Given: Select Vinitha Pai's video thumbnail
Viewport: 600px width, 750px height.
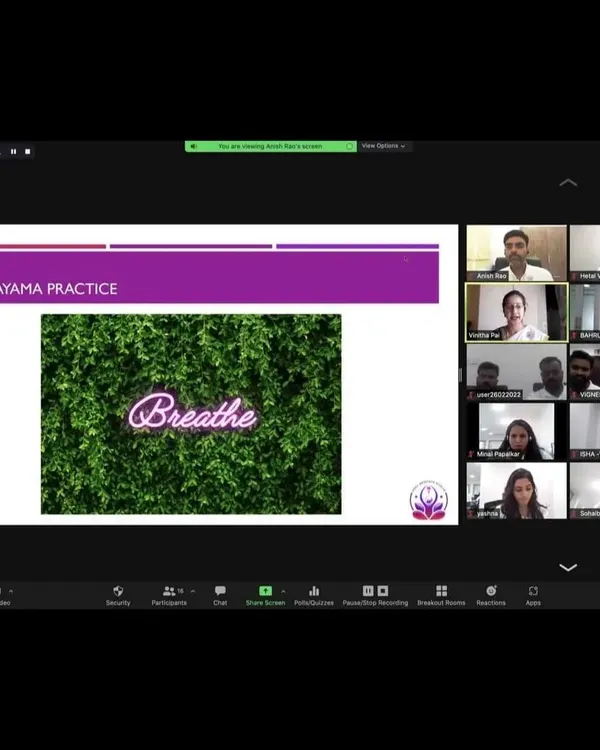Looking at the screenshot, I should click(x=517, y=312).
